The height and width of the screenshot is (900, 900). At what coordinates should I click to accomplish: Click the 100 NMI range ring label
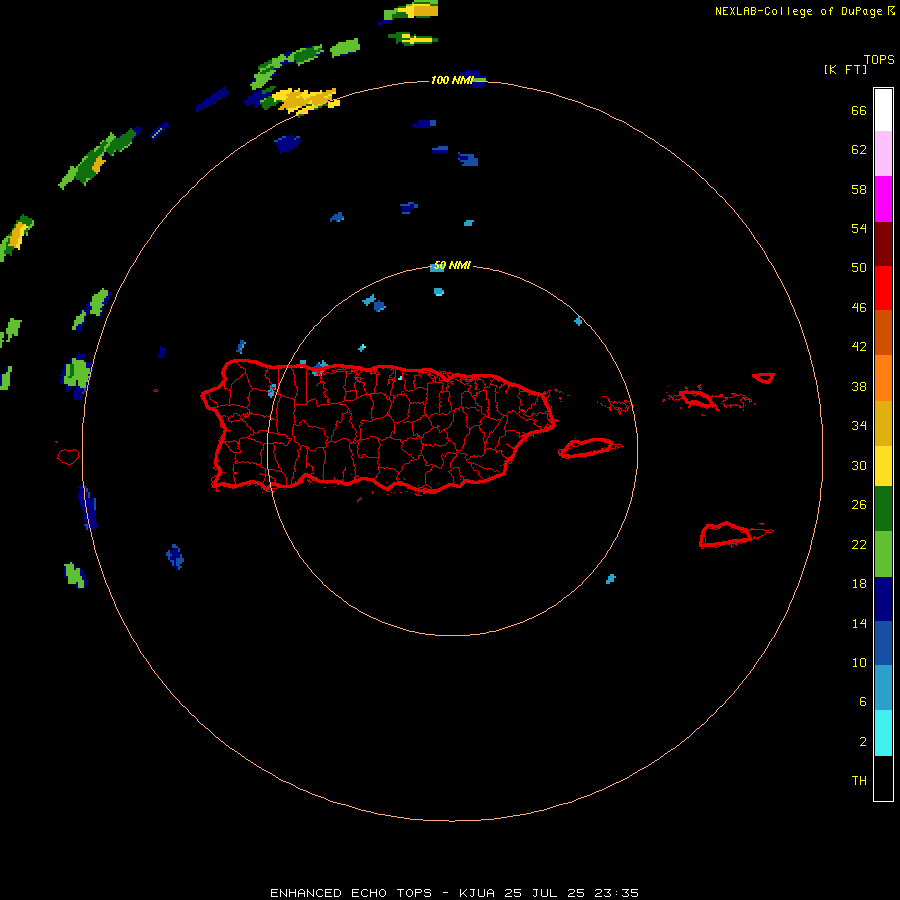(452, 80)
